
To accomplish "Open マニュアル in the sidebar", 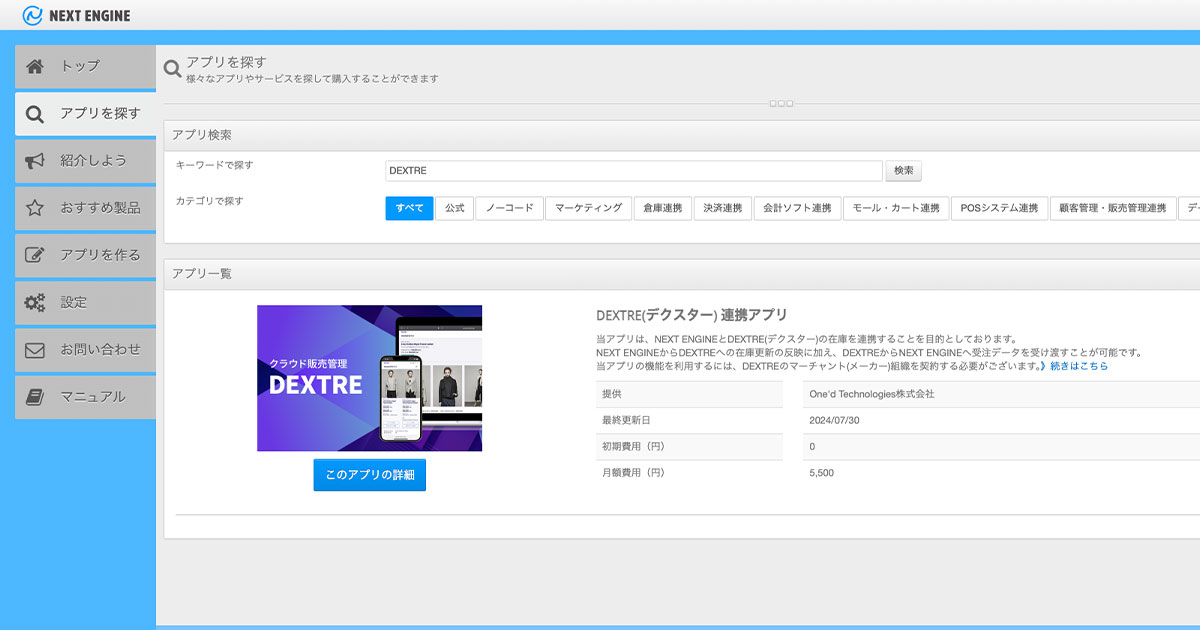I will [85, 397].
